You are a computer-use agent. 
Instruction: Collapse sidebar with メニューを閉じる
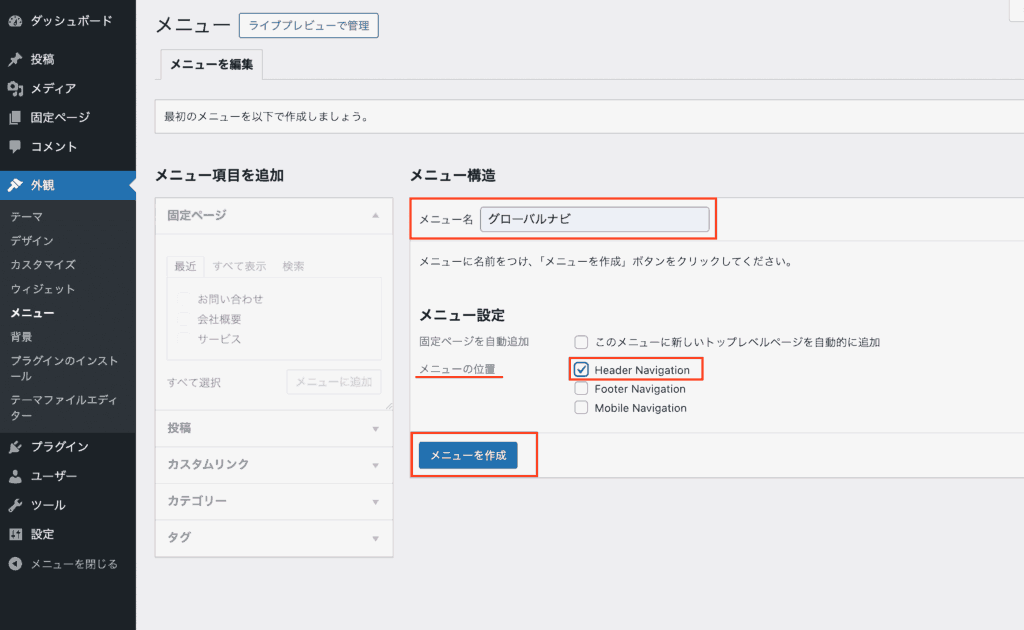73,564
